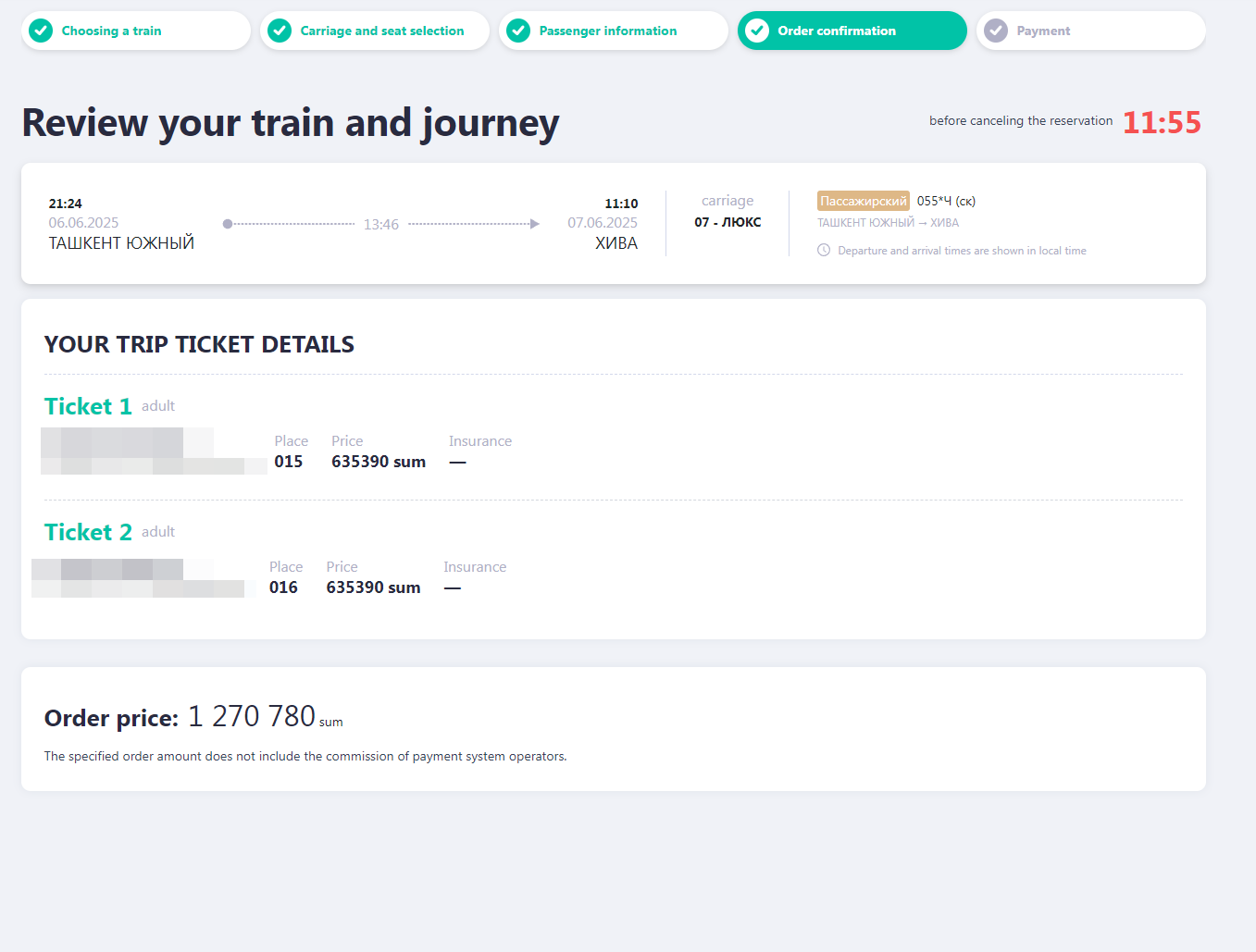Click the 07 - ЛЮКС carriage label
This screenshot has height=952, width=1256.
pos(727,222)
